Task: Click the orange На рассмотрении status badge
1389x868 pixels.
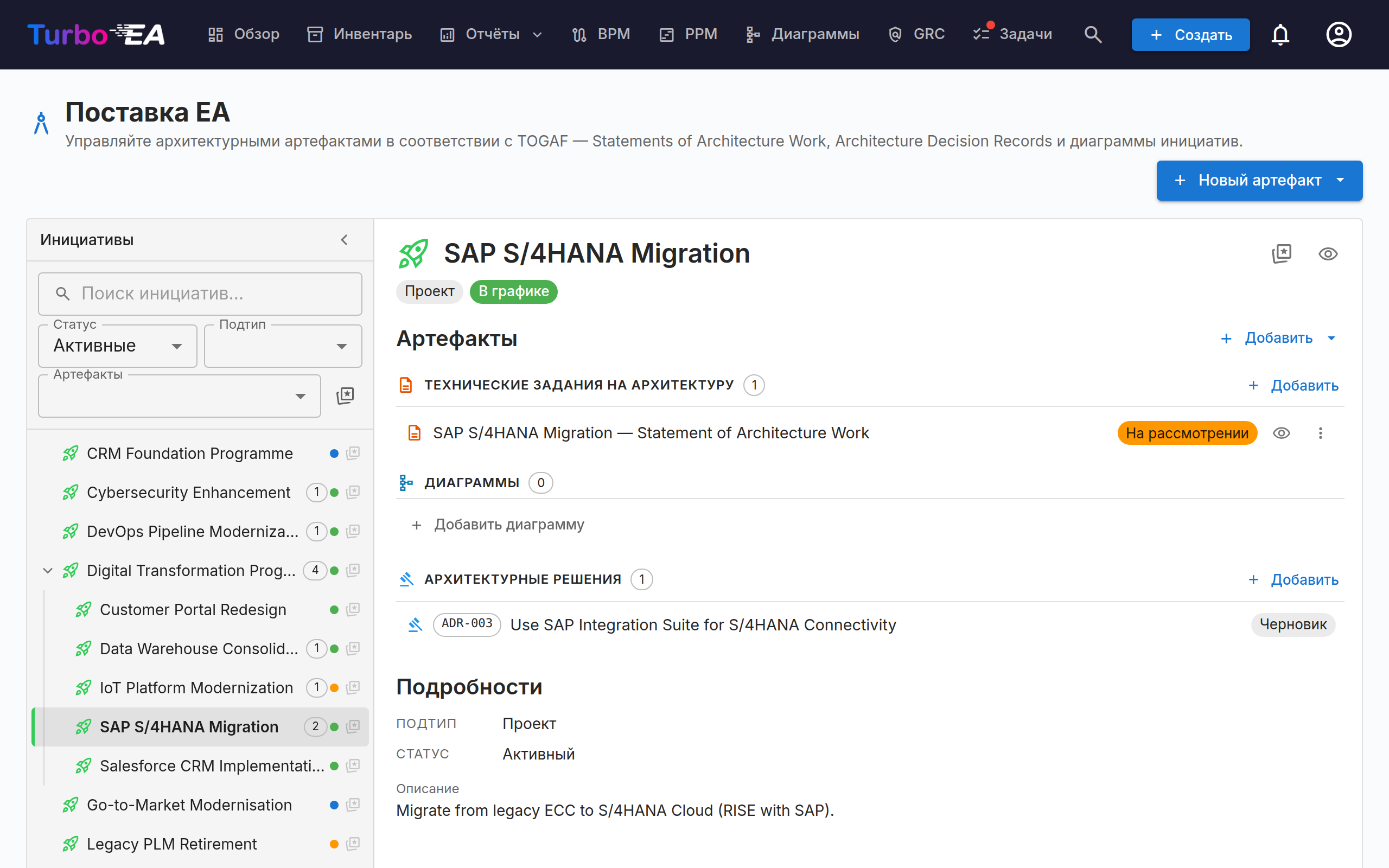Action: pos(1187,433)
